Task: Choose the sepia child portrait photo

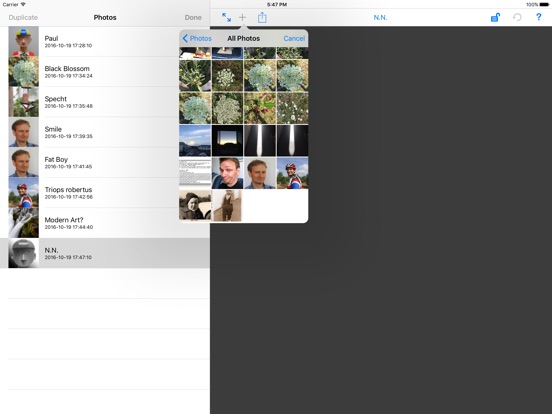Action: (195, 206)
